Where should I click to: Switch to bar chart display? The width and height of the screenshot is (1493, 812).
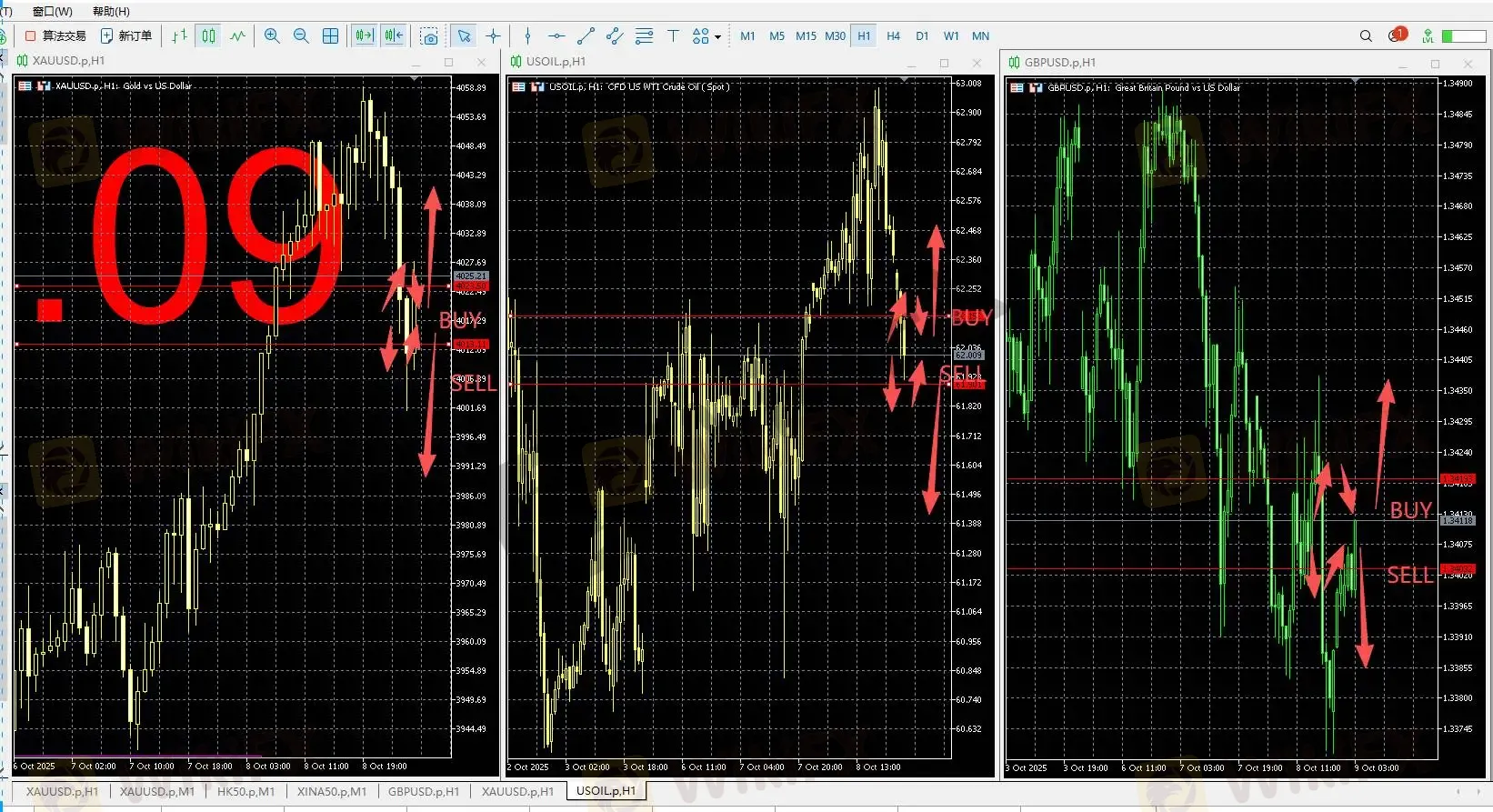click(x=179, y=36)
